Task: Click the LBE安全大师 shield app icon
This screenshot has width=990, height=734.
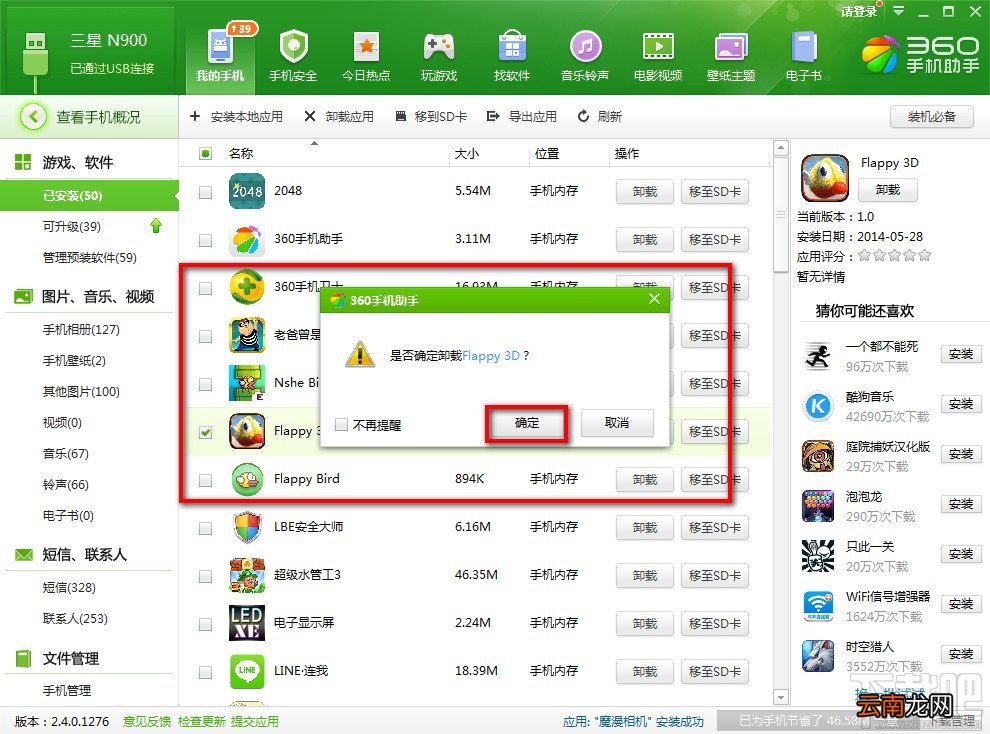Action: point(247,527)
